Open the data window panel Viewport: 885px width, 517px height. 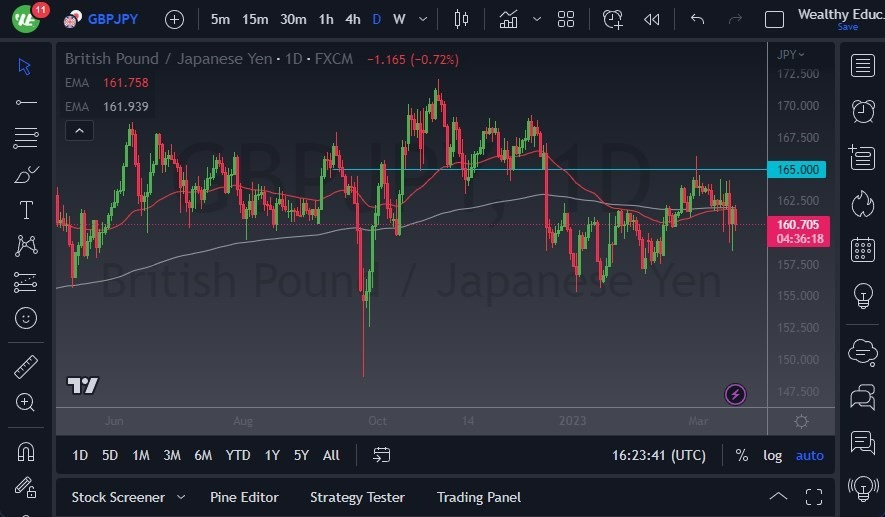point(862,157)
